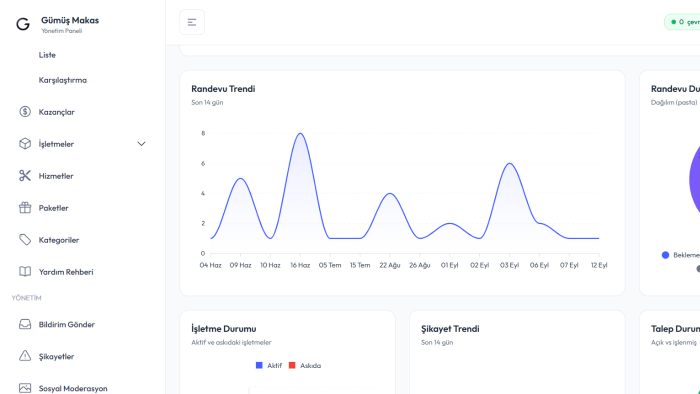Screen dimensions: 700x394
Task: Click the green online status badge
Action: (x=683, y=22)
